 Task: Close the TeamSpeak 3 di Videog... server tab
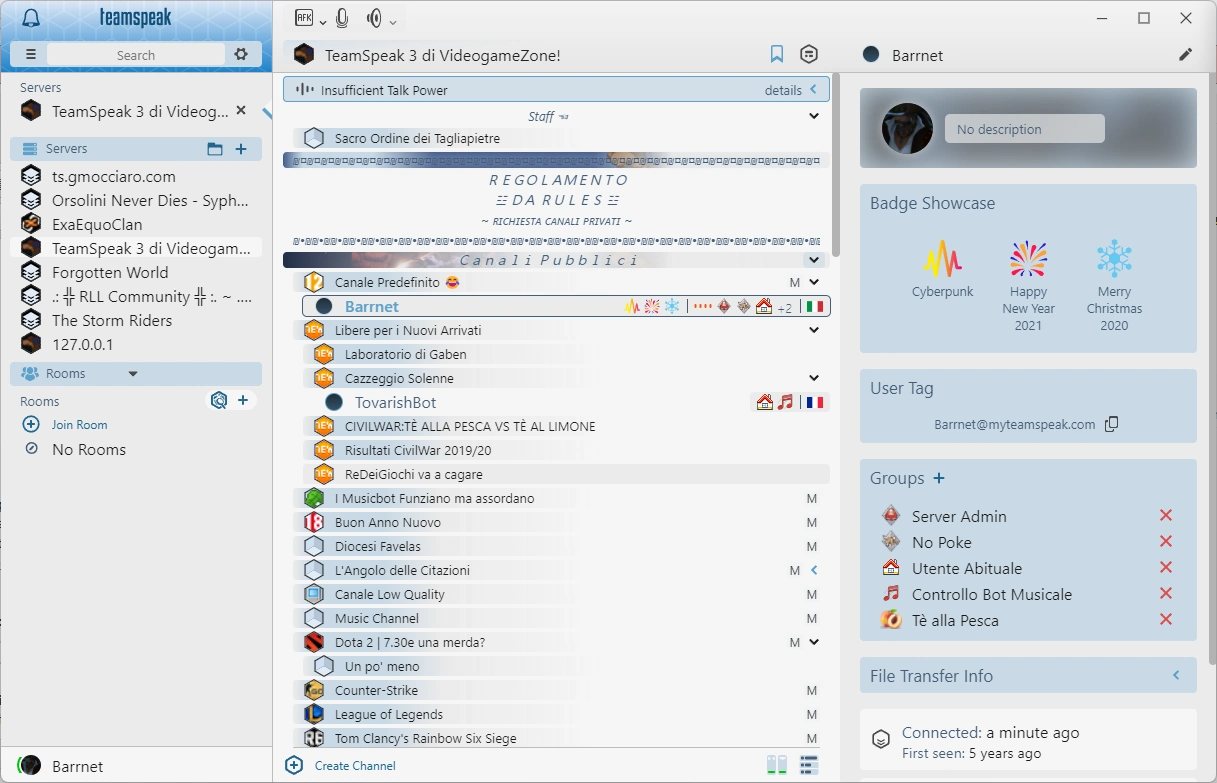[x=240, y=111]
